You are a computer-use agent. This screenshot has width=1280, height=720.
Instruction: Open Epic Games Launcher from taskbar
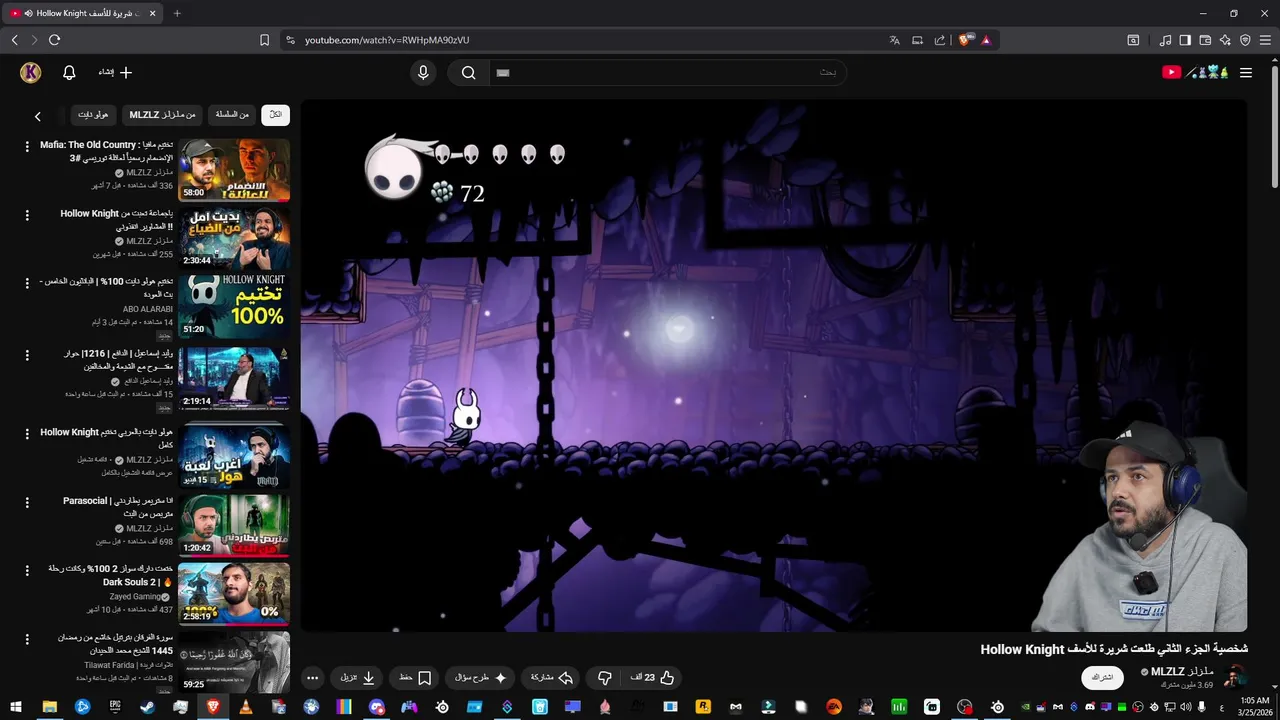(x=115, y=706)
